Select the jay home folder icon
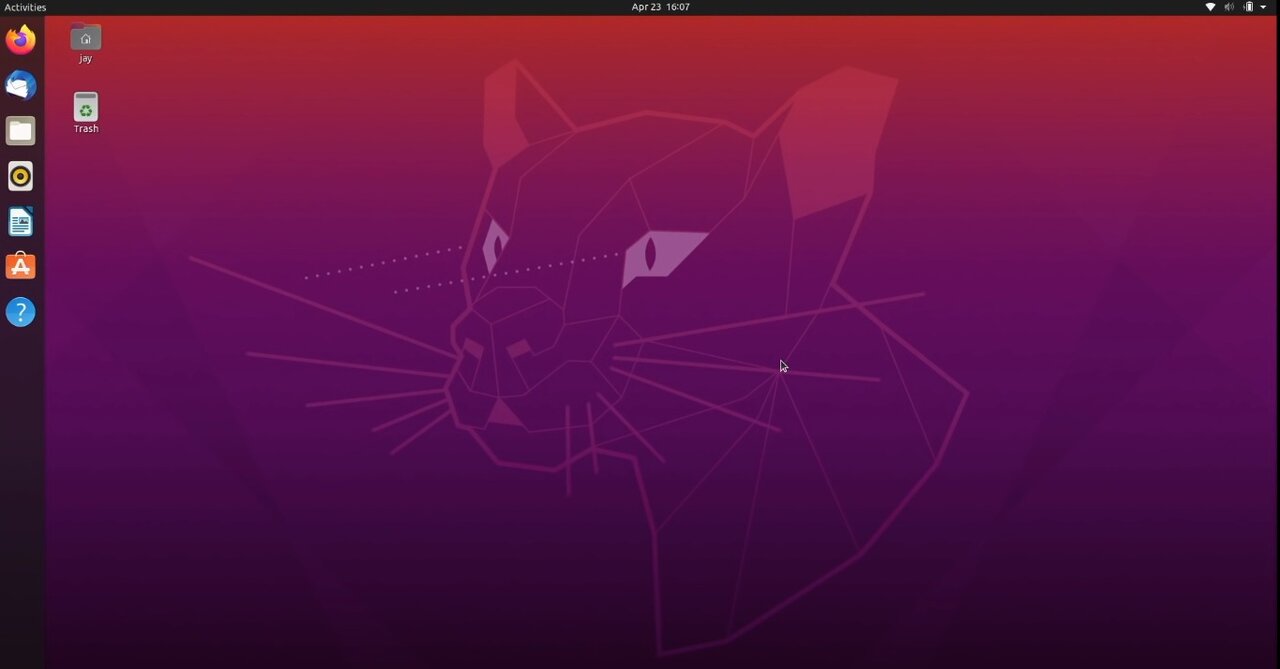 click(x=85, y=44)
